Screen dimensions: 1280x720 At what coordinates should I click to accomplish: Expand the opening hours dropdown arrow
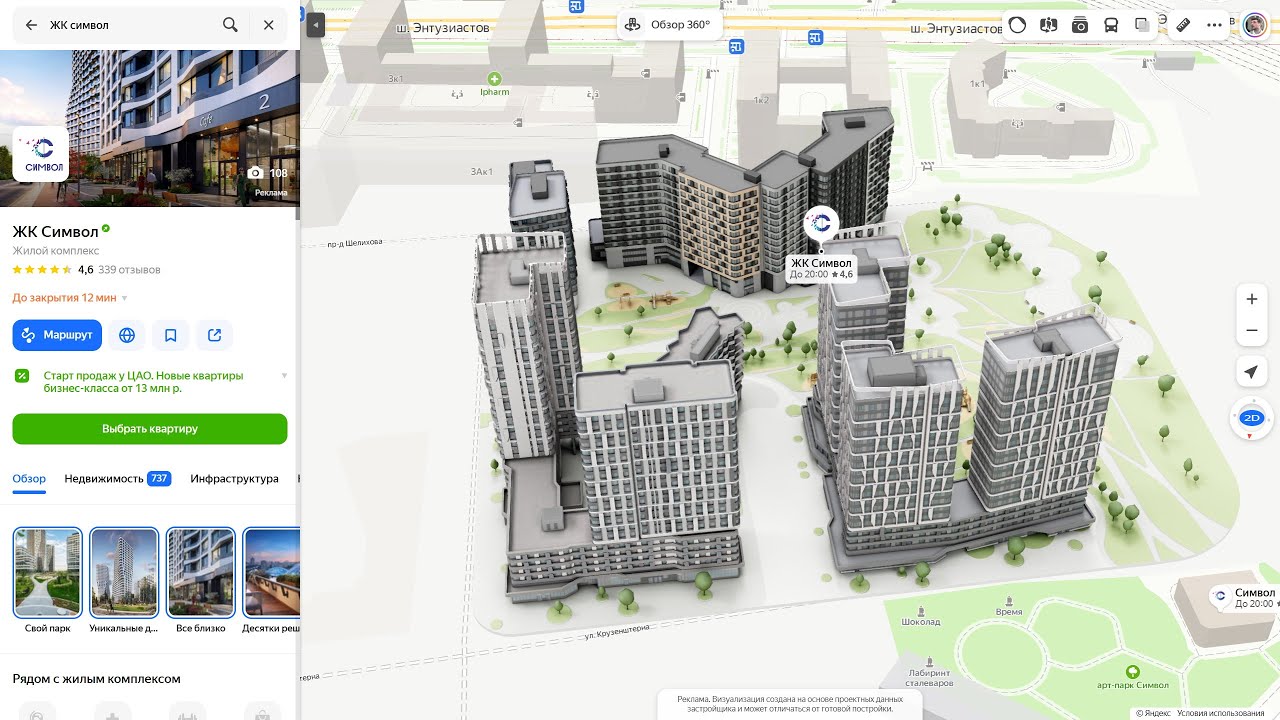pyautogui.click(x=125, y=298)
